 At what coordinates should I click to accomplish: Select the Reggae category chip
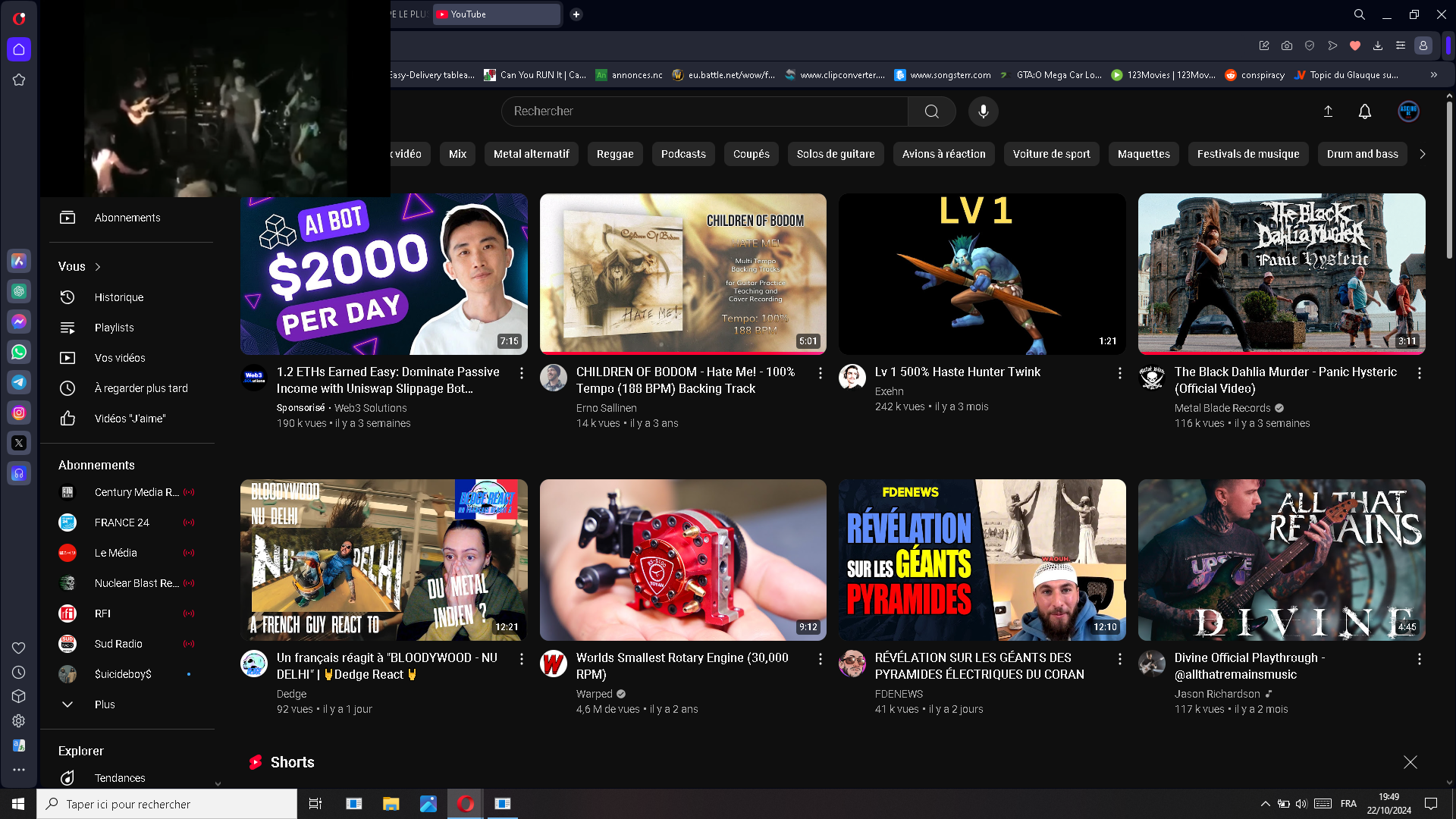click(615, 154)
